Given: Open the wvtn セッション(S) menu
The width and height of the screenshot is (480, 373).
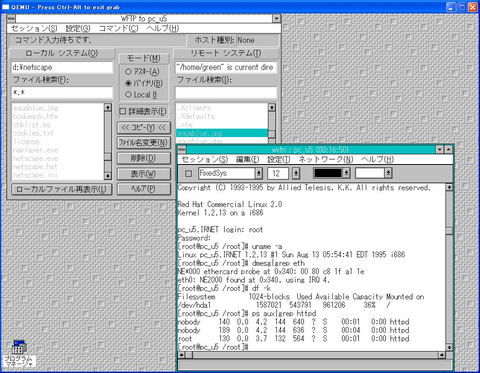Looking at the screenshot, I should pos(204,159).
